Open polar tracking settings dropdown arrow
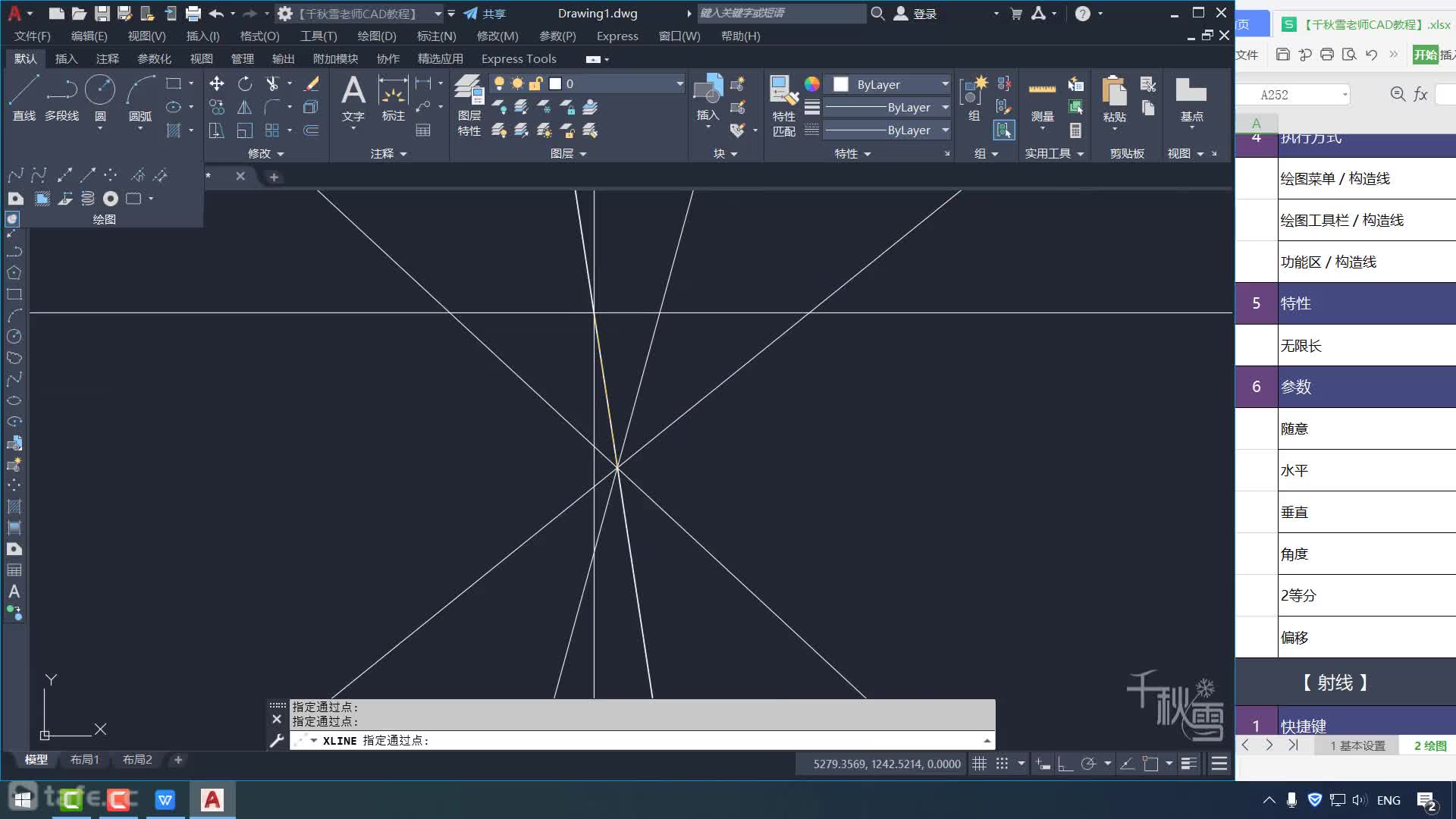The width and height of the screenshot is (1456, 819). pyautogui.click(x=1107, y=764)
